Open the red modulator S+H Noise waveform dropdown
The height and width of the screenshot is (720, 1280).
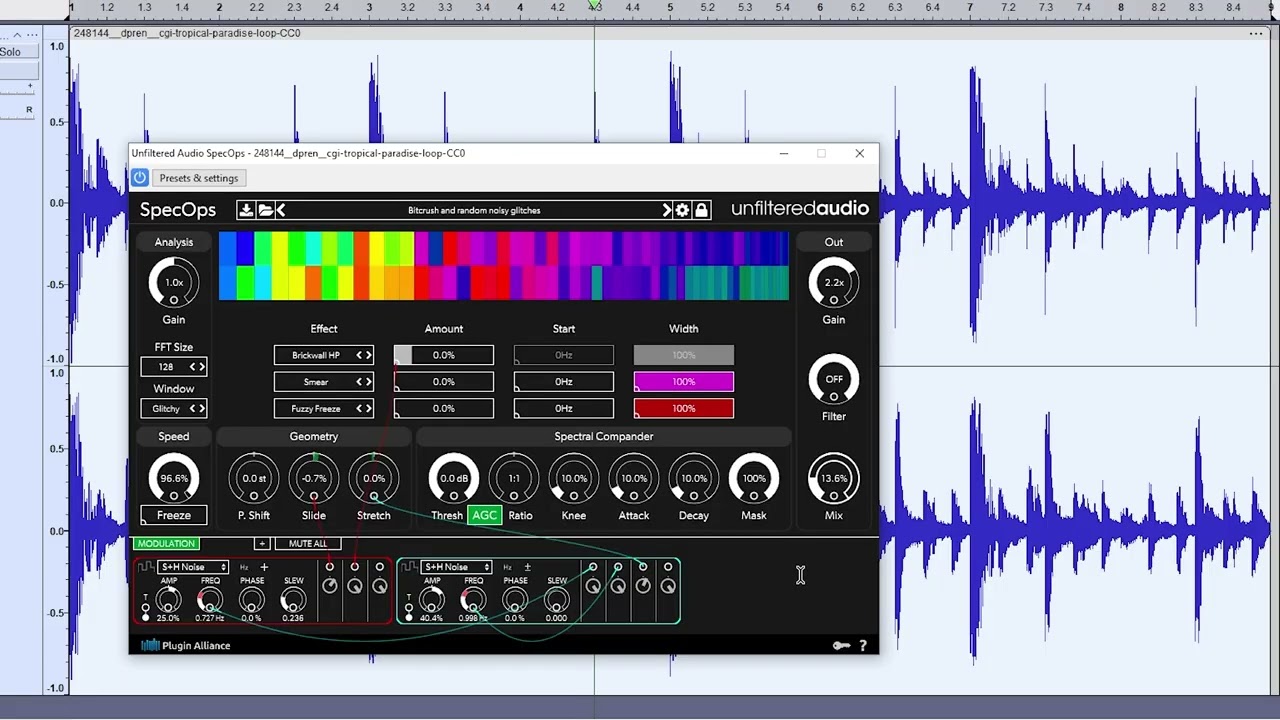coord(192,567)
